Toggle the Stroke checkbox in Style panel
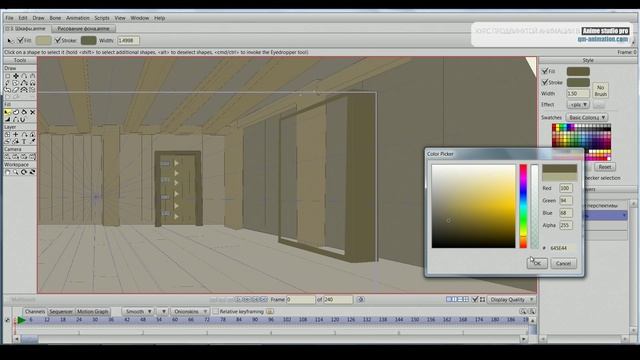This screenshot has height=360, width=640. point(544,82)
